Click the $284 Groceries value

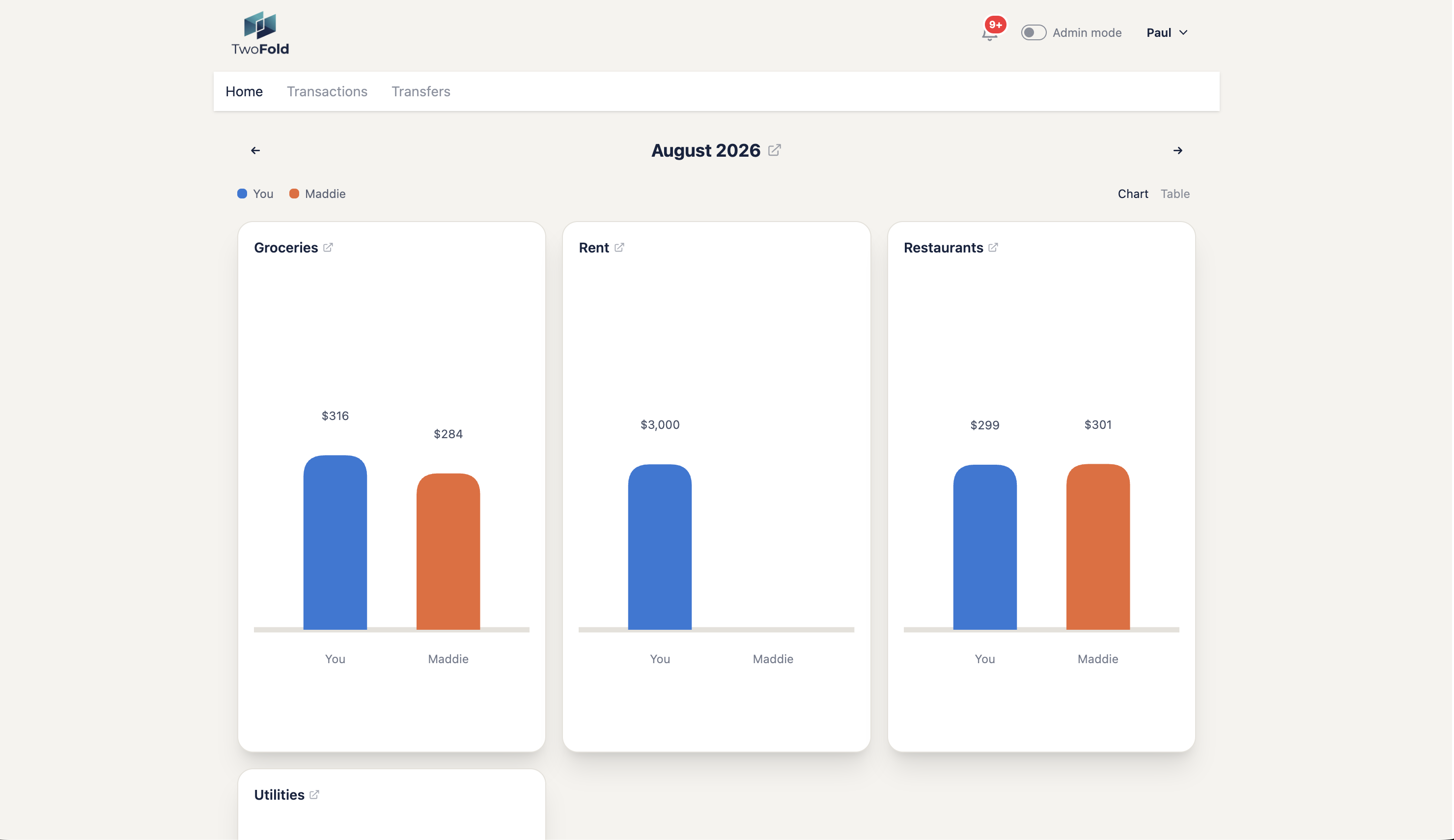pyautogui.click(x=448, y=434)
